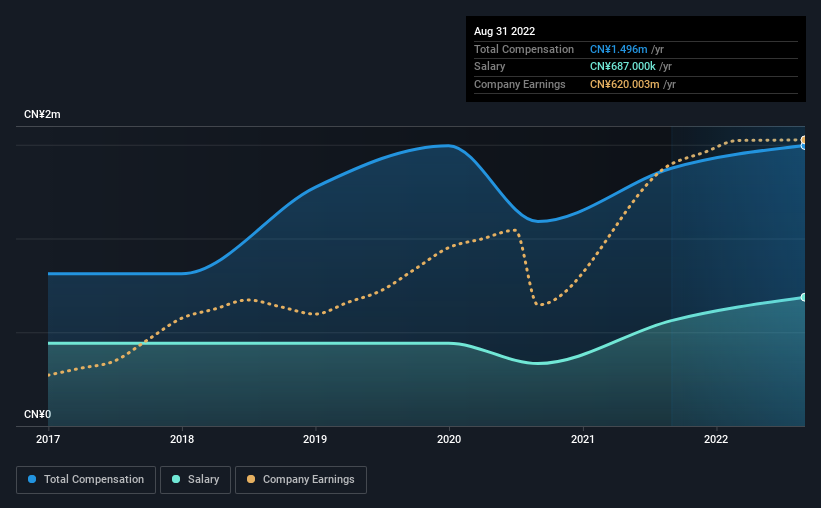Screen dimensions: 821x508
Task: Click the CN¥620.003m company earnings value
Action: pyautogui.click(x=625, y=84)
